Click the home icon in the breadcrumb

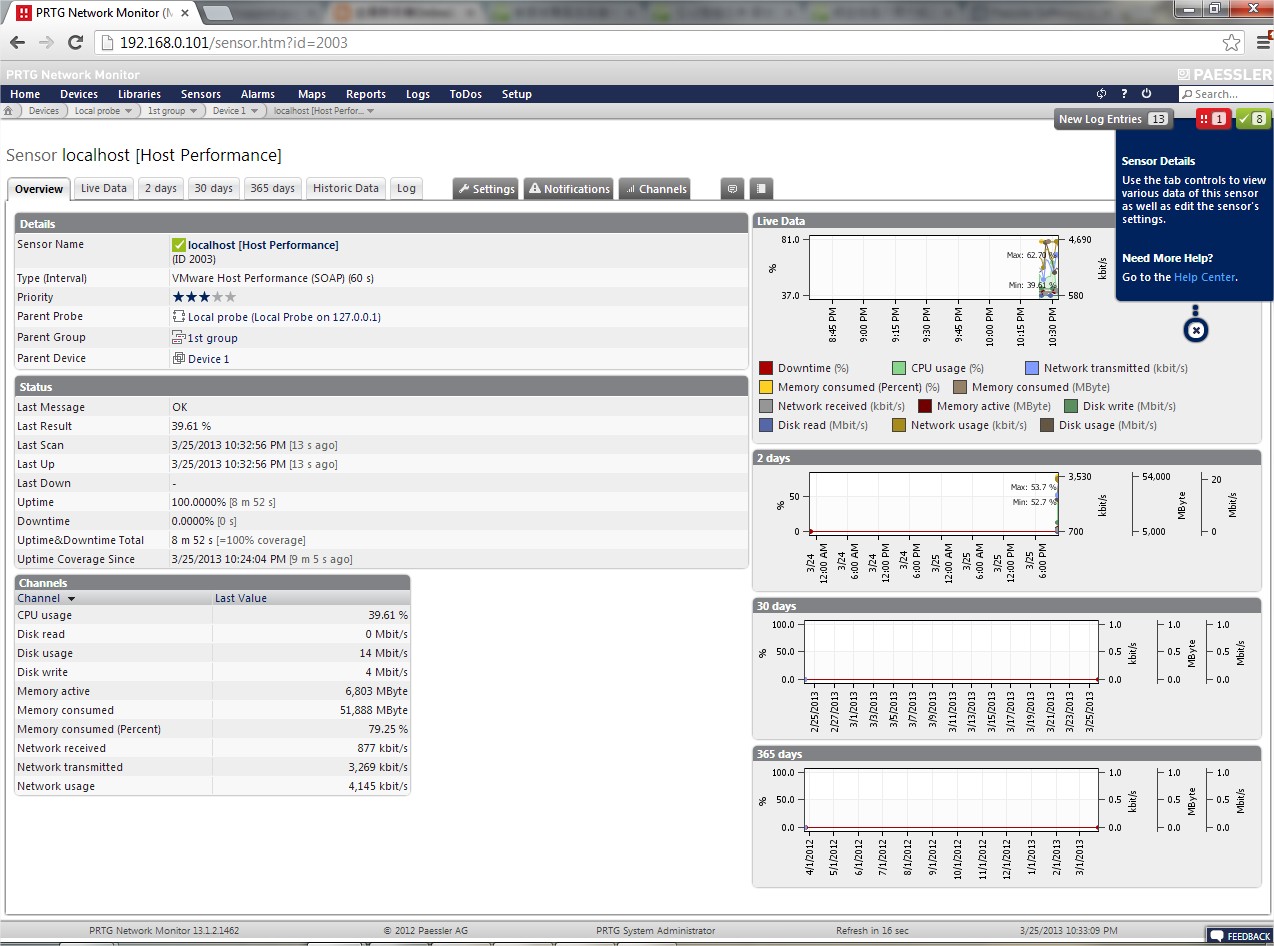(8, 111)
